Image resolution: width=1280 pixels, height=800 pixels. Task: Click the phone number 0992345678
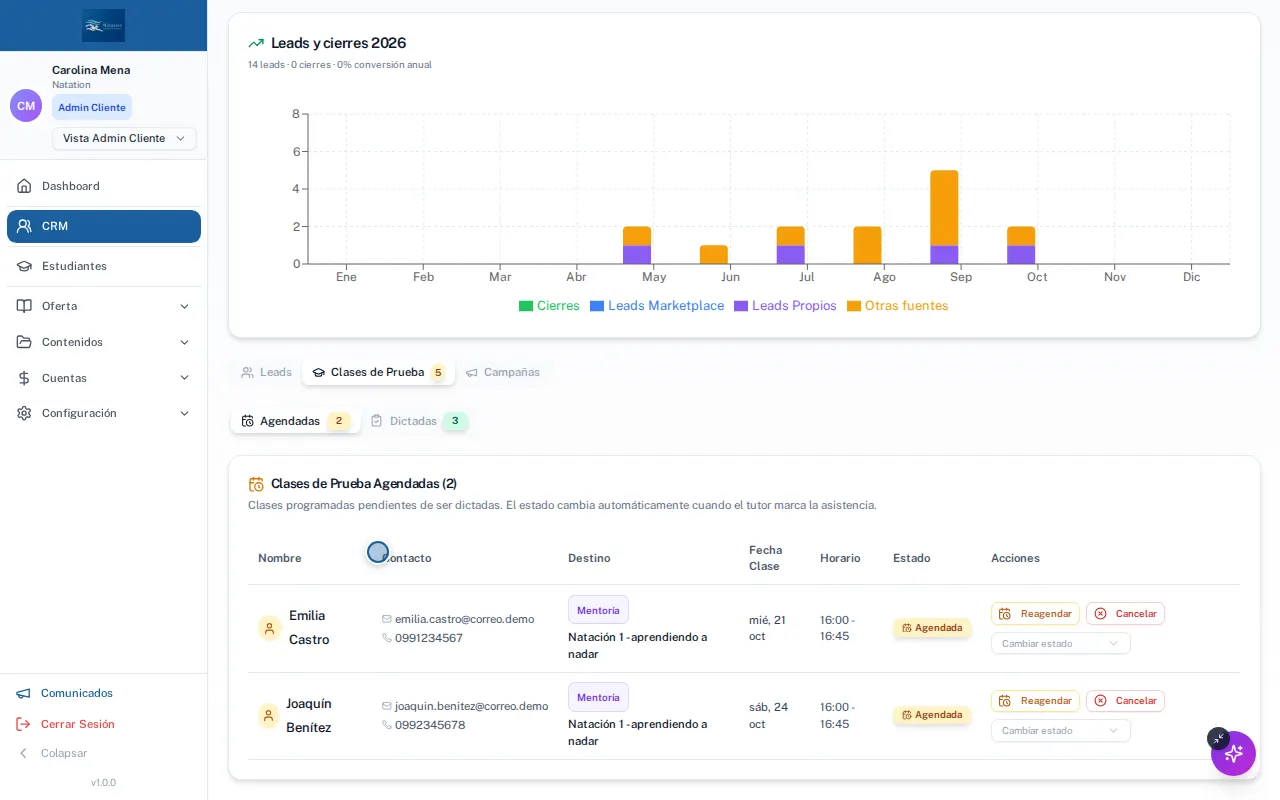430,725
